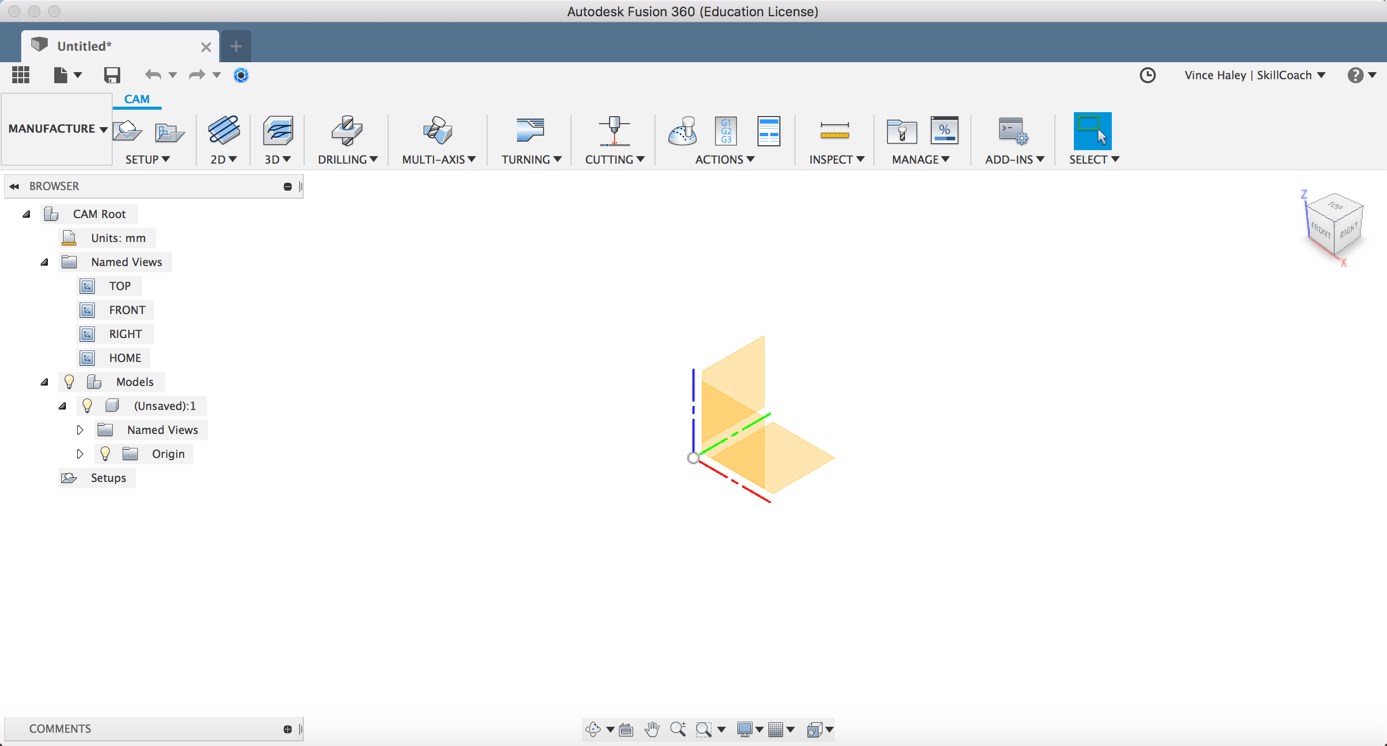Click the job status clock icon
The image size is (1387, 746).
(1148, 75)
